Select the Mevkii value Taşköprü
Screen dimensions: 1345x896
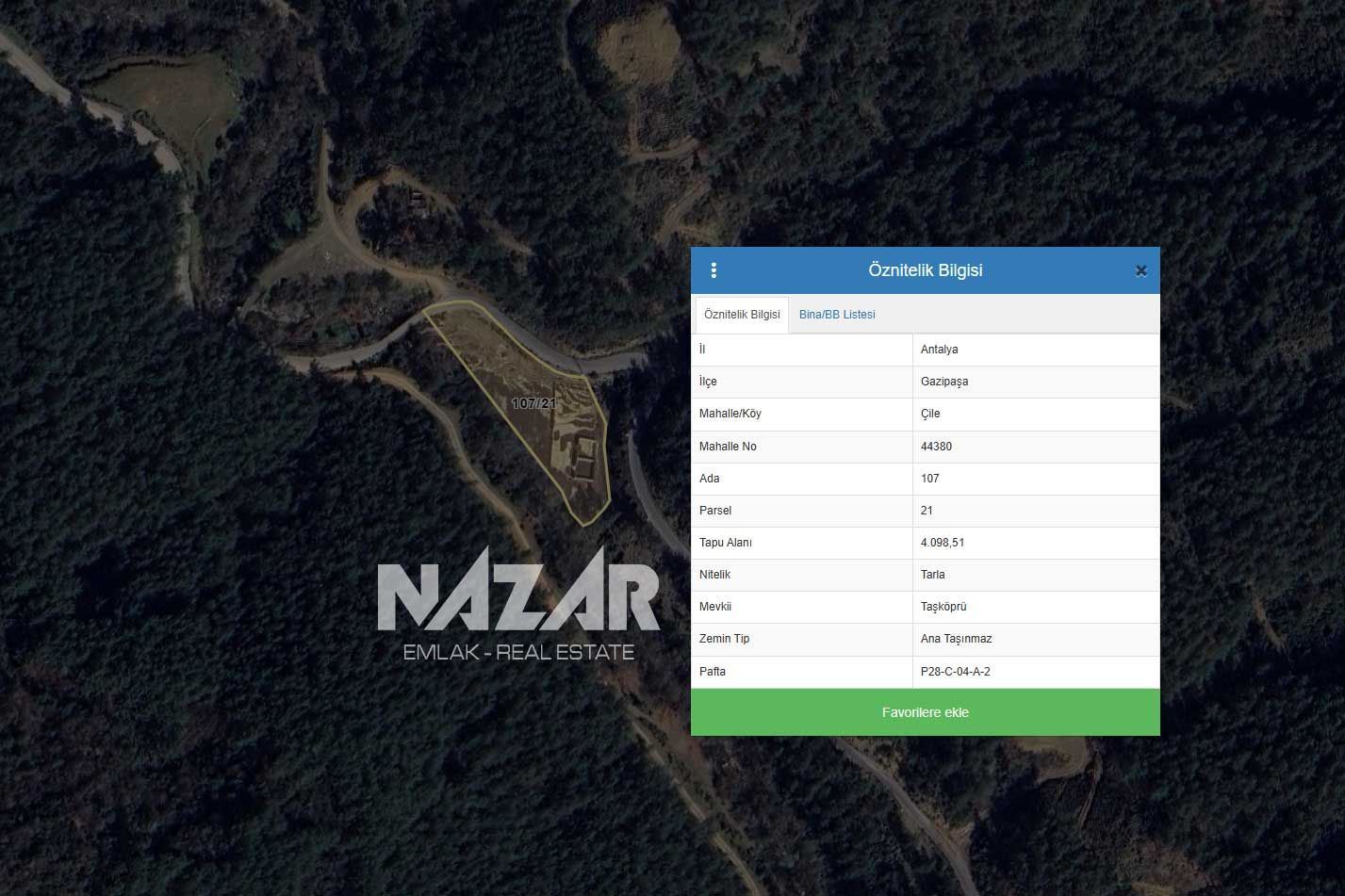(943, 607)
